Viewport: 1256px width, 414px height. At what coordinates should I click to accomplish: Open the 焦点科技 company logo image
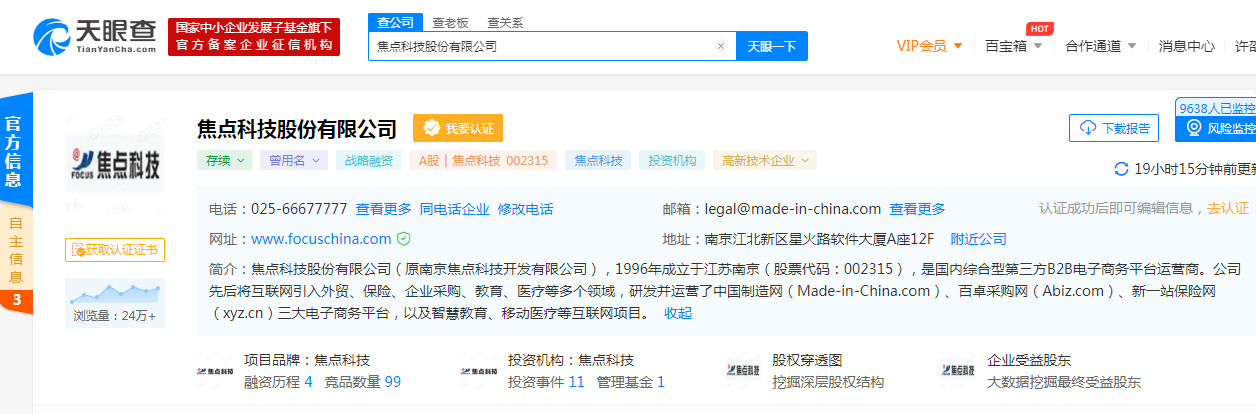[x=115, y=164]
